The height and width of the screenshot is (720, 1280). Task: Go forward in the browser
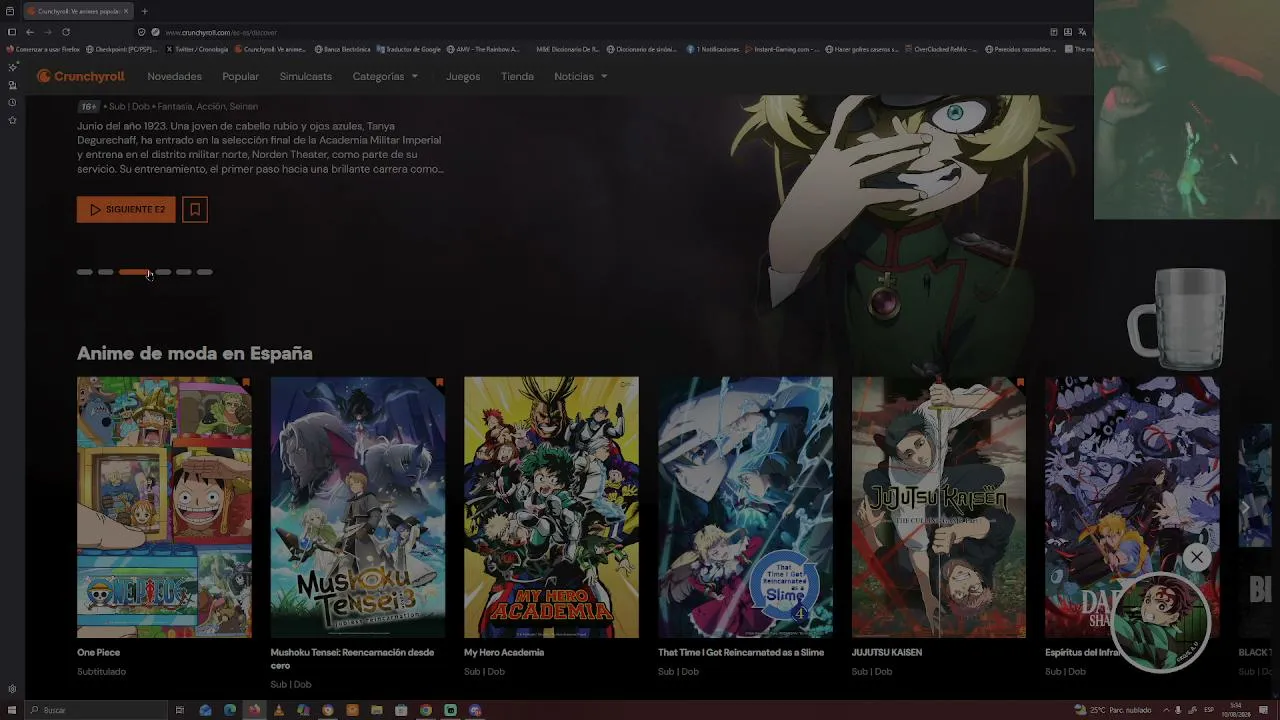click(x=47, y=32)
